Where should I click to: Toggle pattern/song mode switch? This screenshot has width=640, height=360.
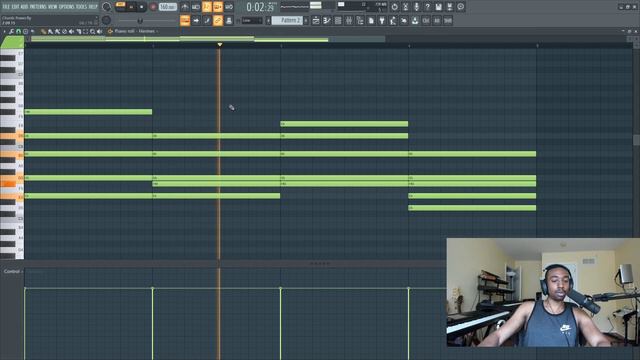[120, 7]
